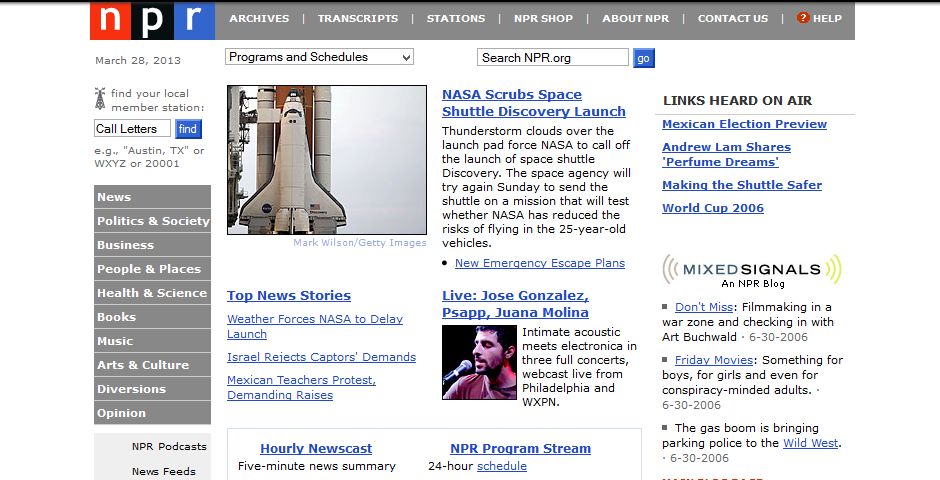940x480 pixels.
Task: Open Israel Rejects Captors' Demands story
Action: [x=321, y=357]
